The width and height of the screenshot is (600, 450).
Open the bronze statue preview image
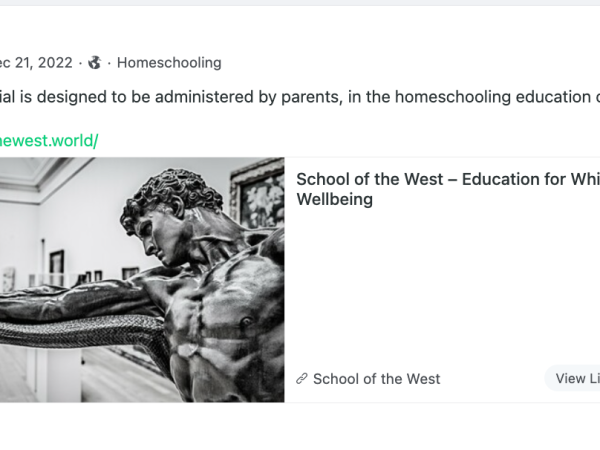(x=142, y=280)
